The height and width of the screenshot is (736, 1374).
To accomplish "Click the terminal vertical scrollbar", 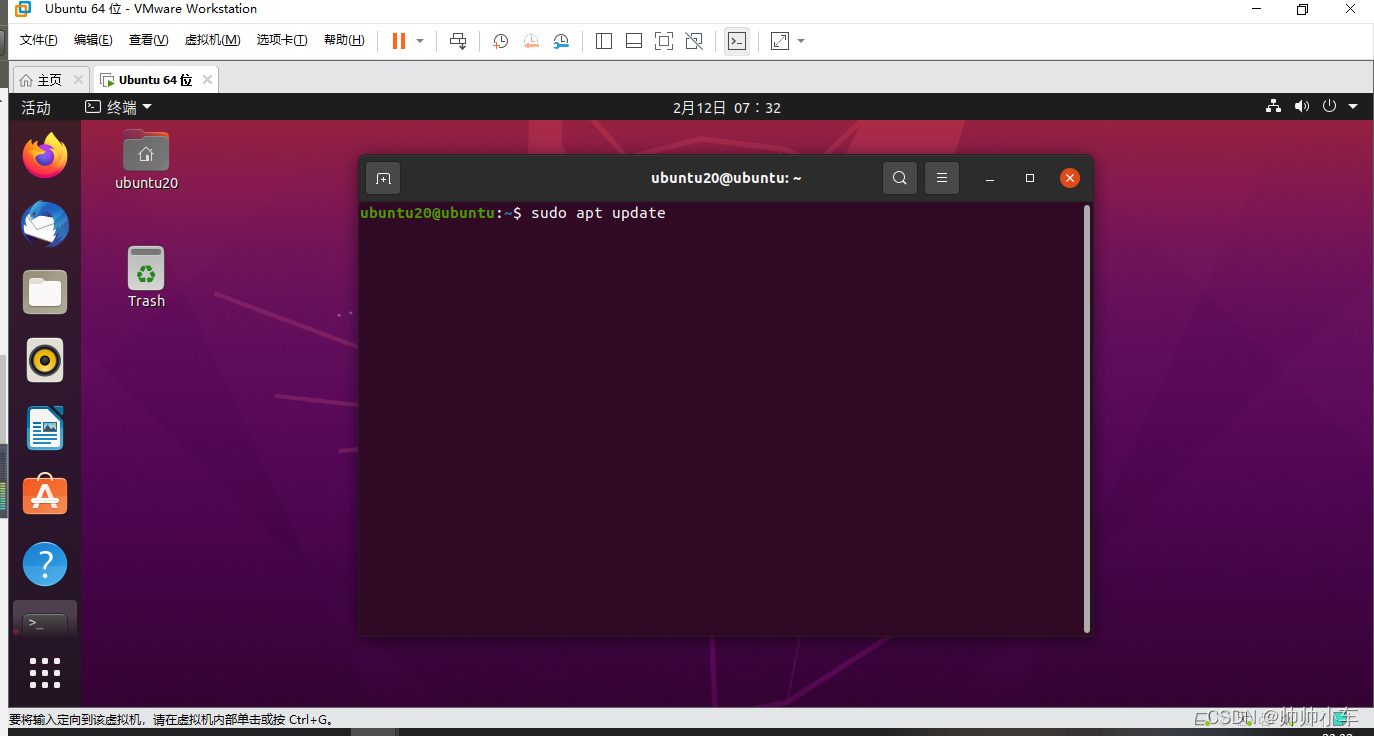I will pyautogui.click(x=1086, y=419).
